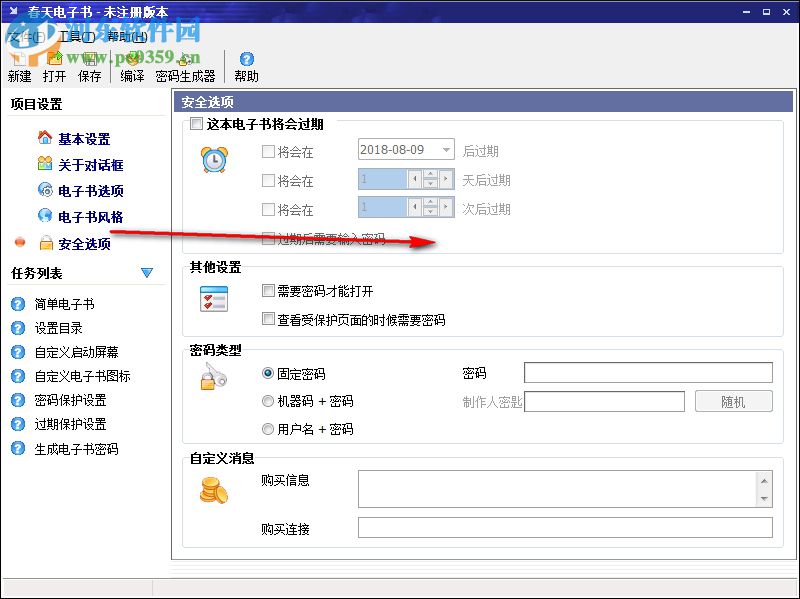Increase the 天后过期 days spinner value
800x599 pixels.
[x=431, y=174]
